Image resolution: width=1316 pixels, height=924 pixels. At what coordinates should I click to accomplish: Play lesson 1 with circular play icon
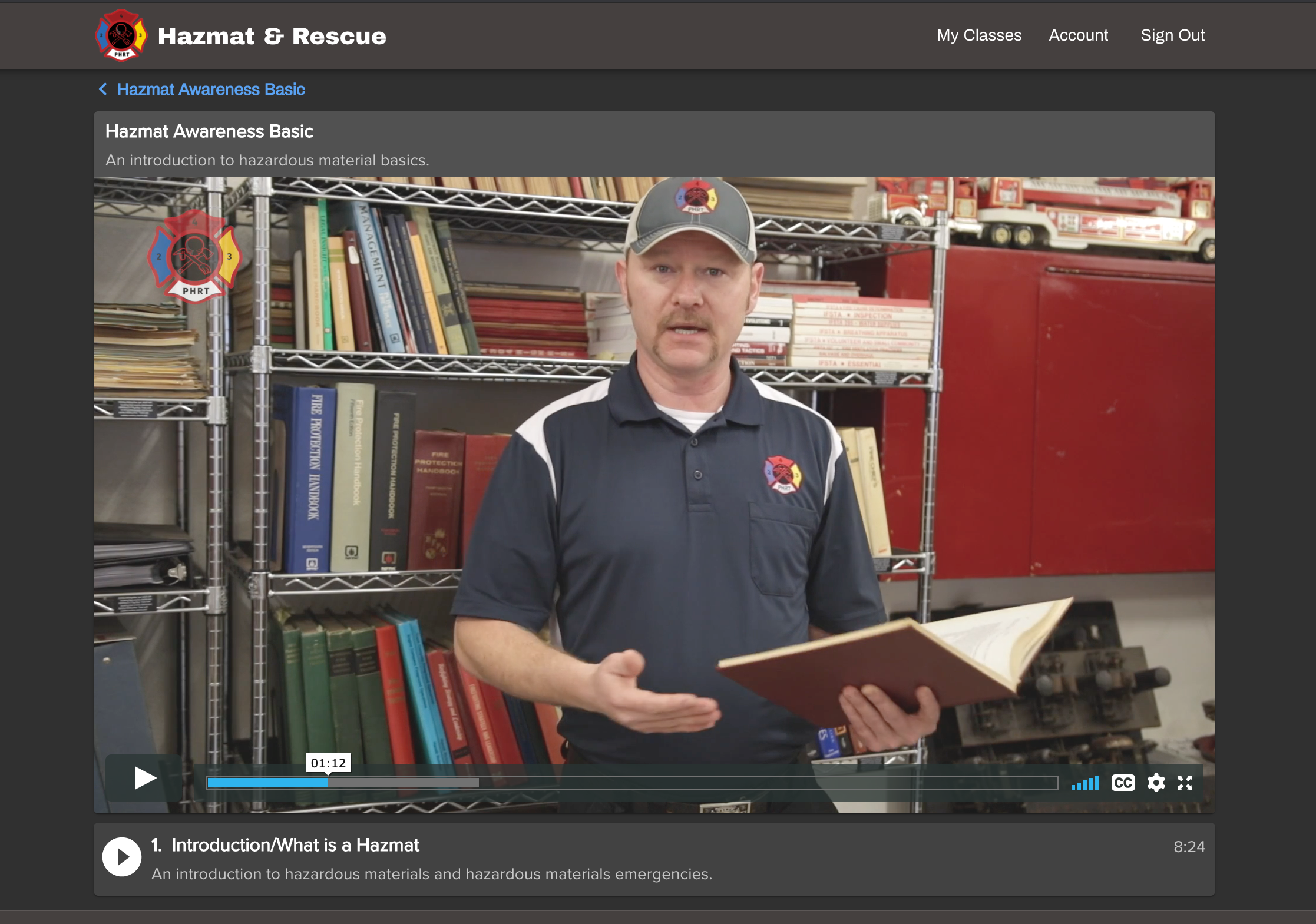[x=122, y=857]
